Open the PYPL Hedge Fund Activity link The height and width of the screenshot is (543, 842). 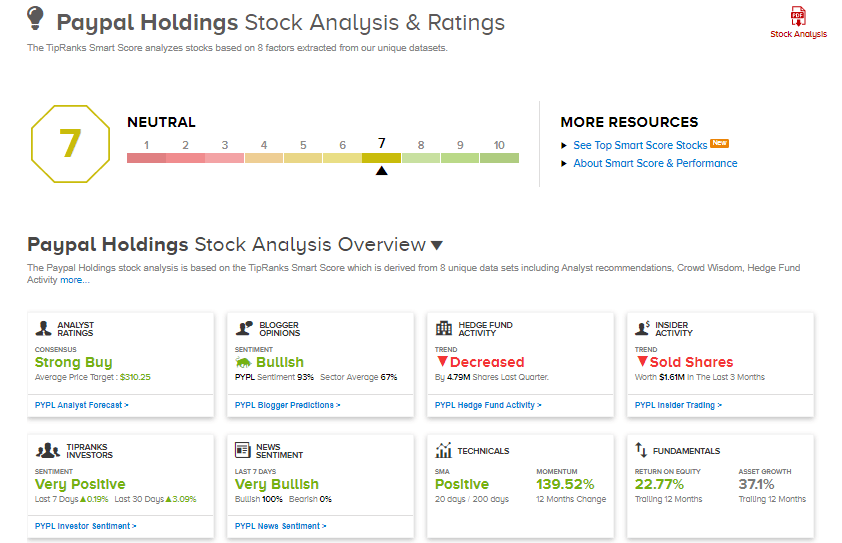tap(488, 405)
